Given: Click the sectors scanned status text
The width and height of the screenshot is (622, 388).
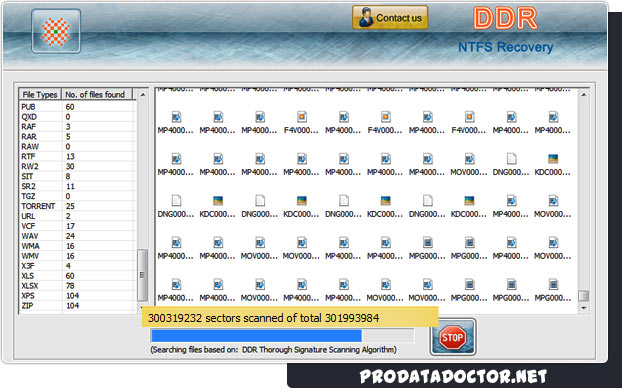Looking at the screenshot, I should [263, 318].
